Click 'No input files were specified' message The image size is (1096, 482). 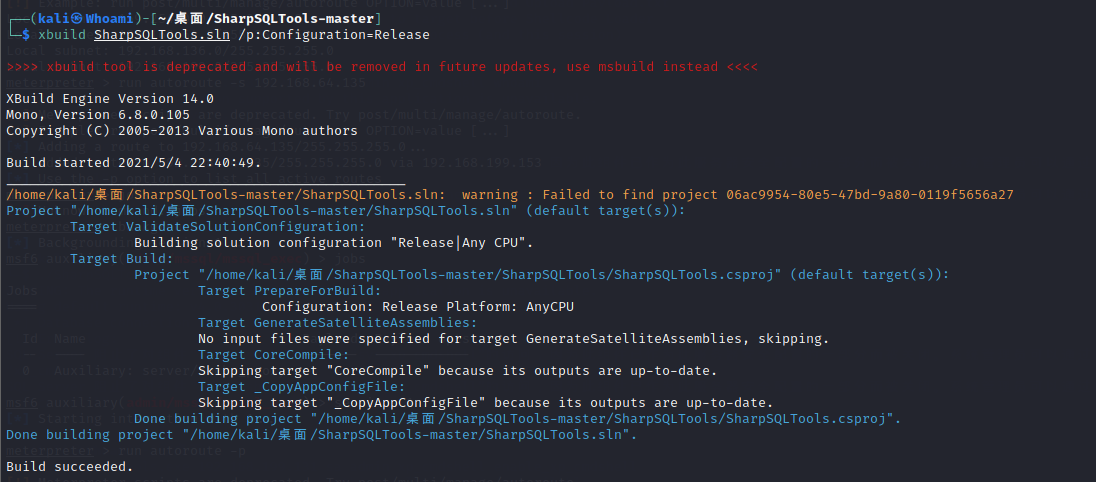pos(513,339)
